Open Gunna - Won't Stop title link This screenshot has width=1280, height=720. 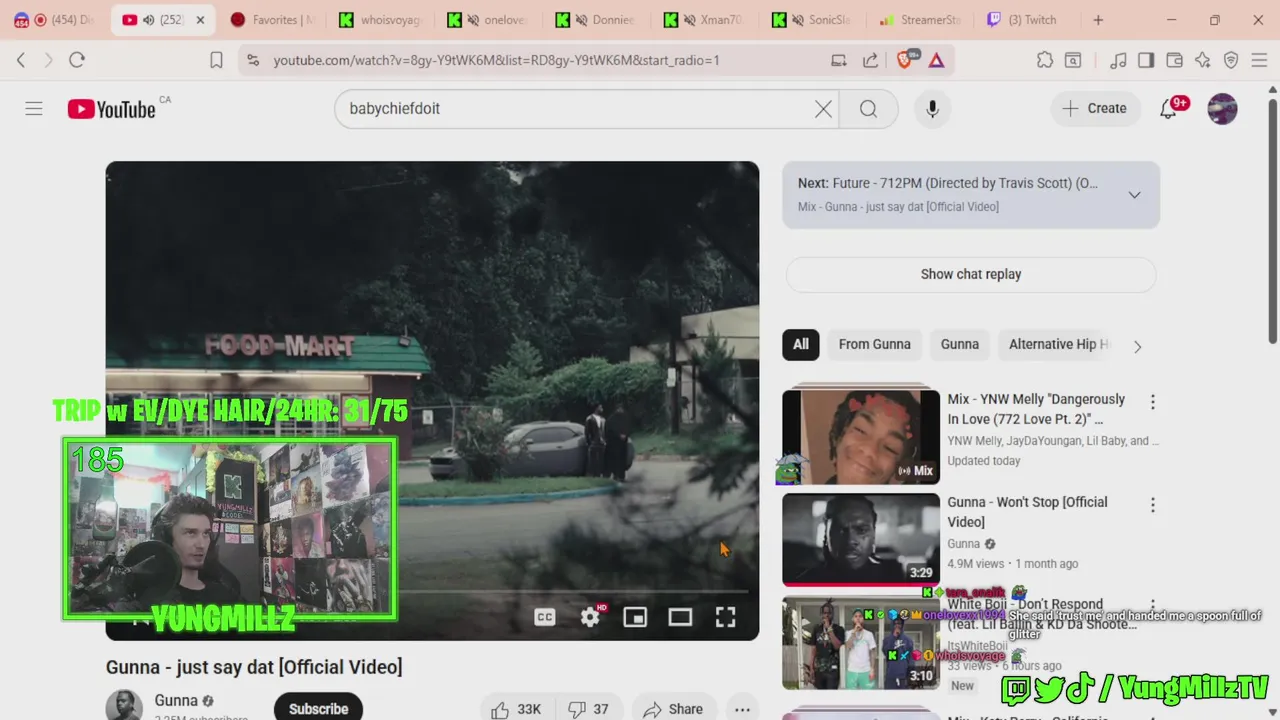[1028, 512]
